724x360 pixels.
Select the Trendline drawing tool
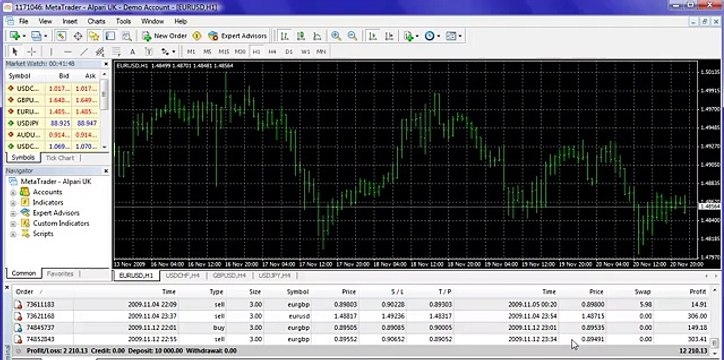(x=84, y=51)
